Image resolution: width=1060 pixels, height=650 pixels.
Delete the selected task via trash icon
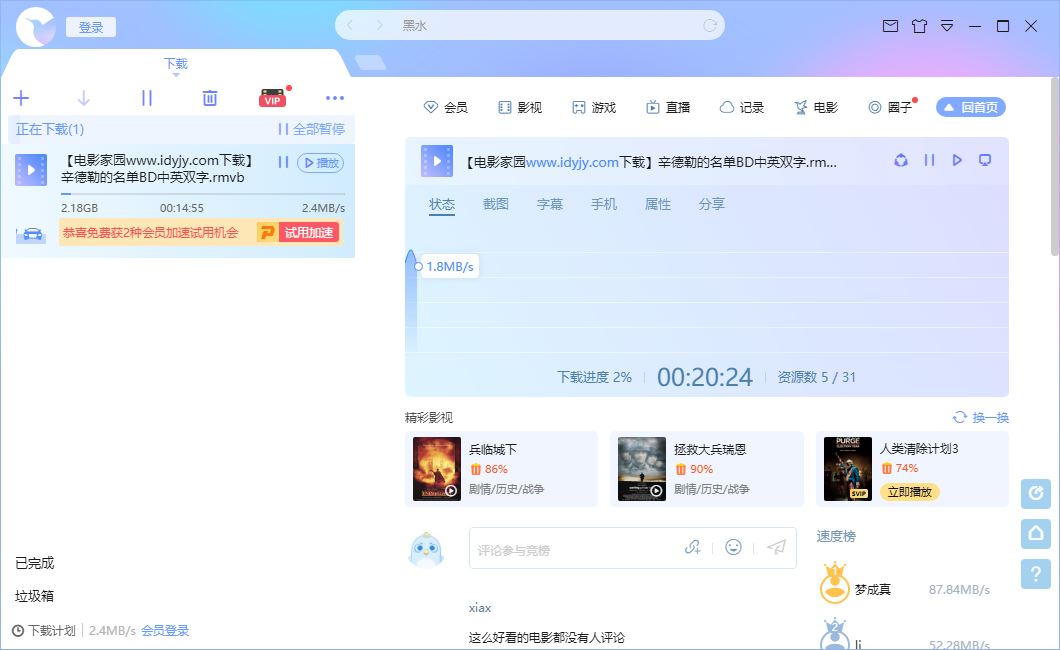tap(209, 98)
